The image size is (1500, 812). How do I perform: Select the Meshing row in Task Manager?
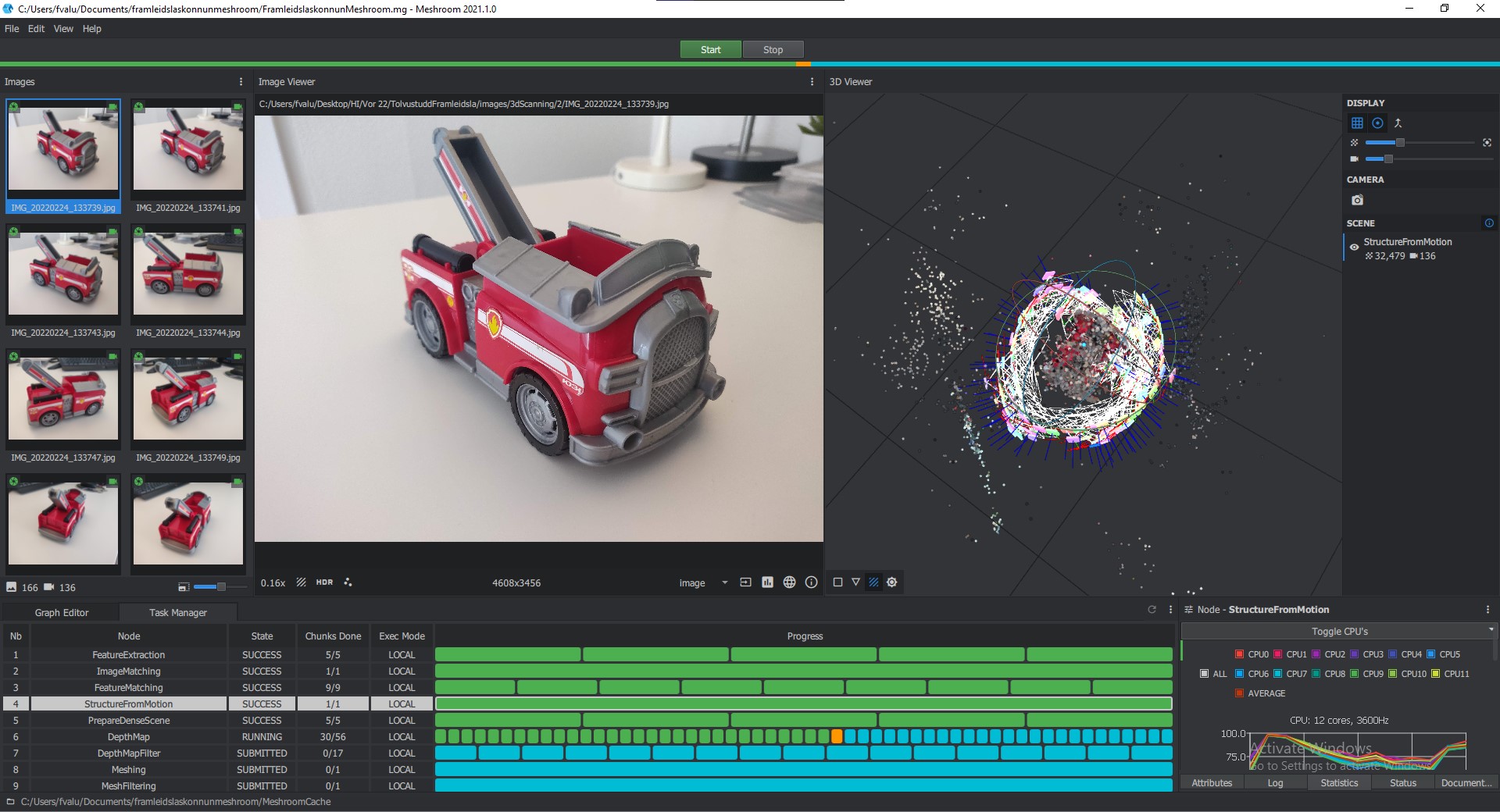(587, 769)
